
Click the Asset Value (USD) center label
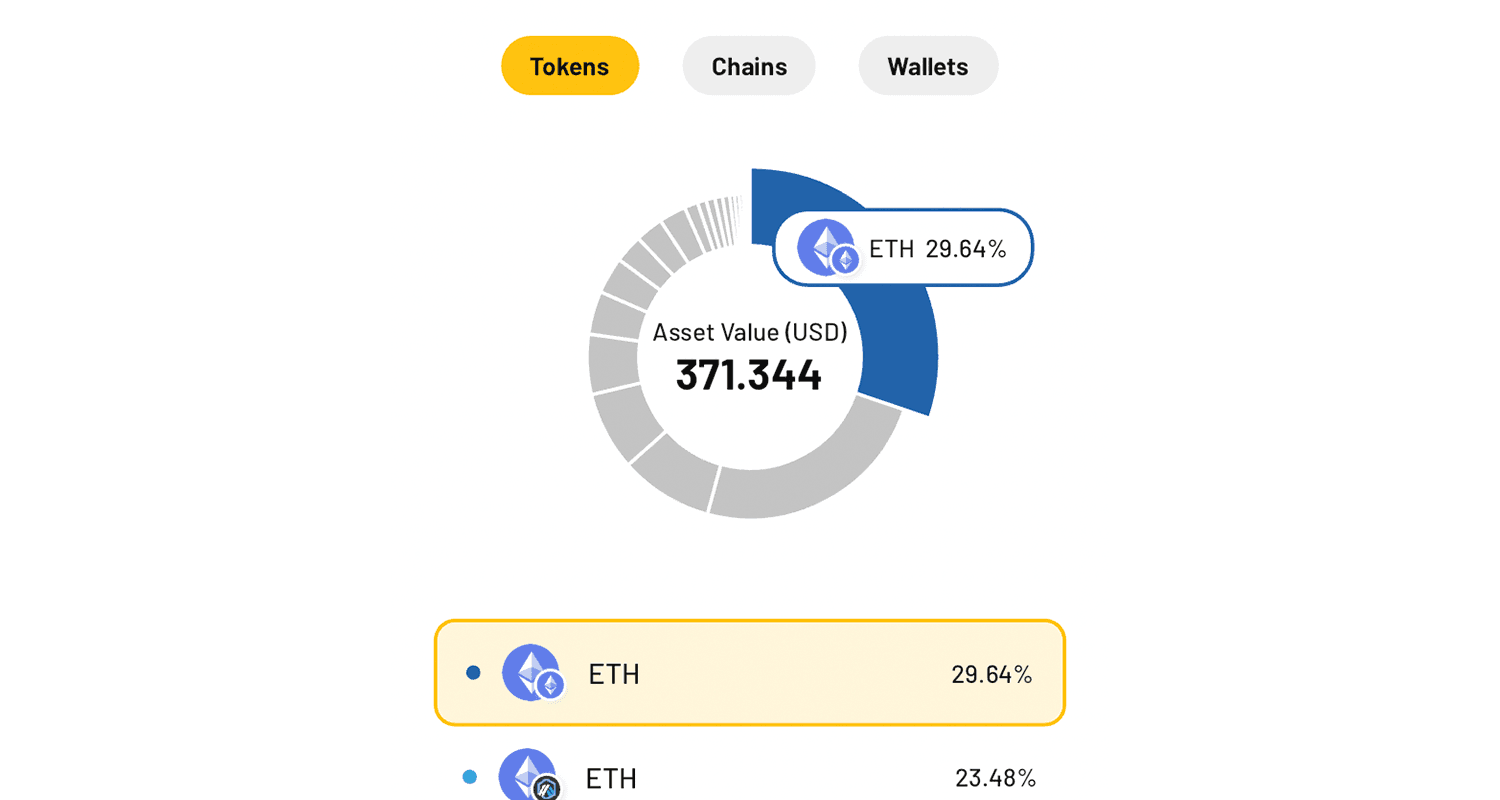coord(750,332)
